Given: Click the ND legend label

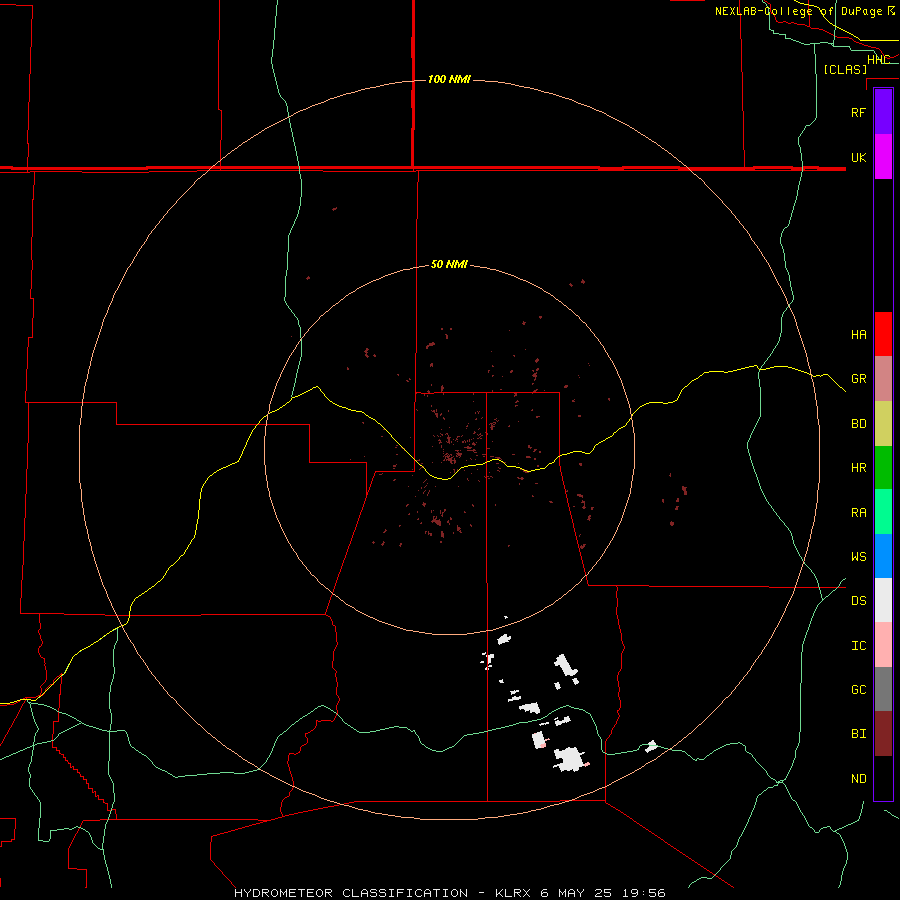Looking at the screenshot, I should [859, 779].
